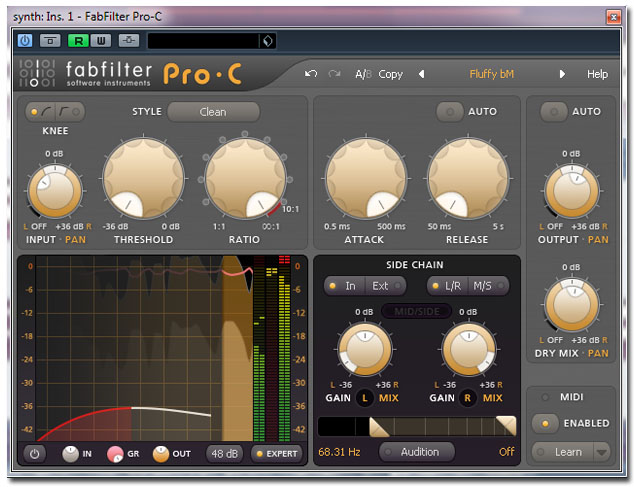Click the left side chain MIX label
Image resolution: width=634 pixels, height=487 pixels.
(389, 398)
